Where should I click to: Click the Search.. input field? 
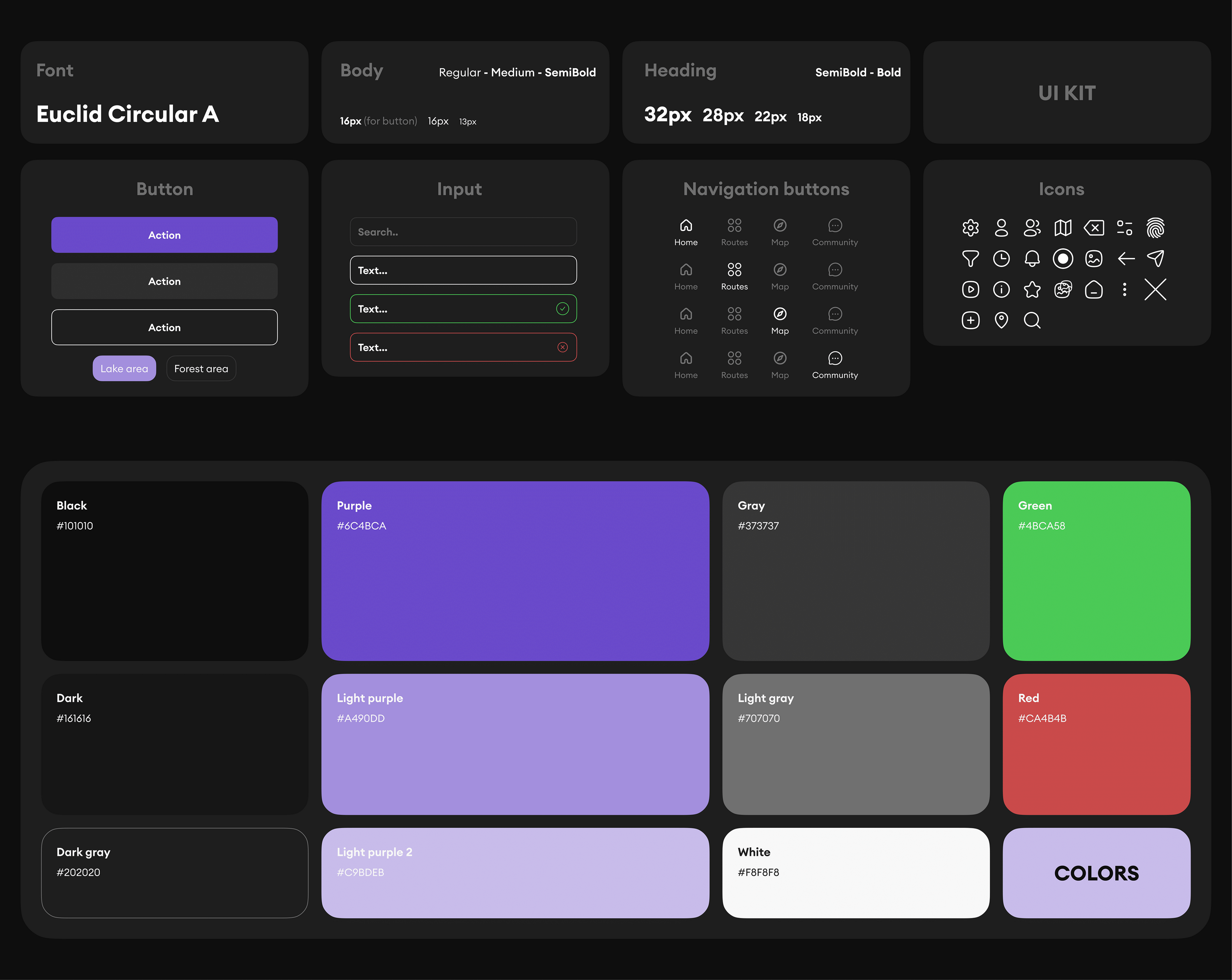[x=463, y=232]
